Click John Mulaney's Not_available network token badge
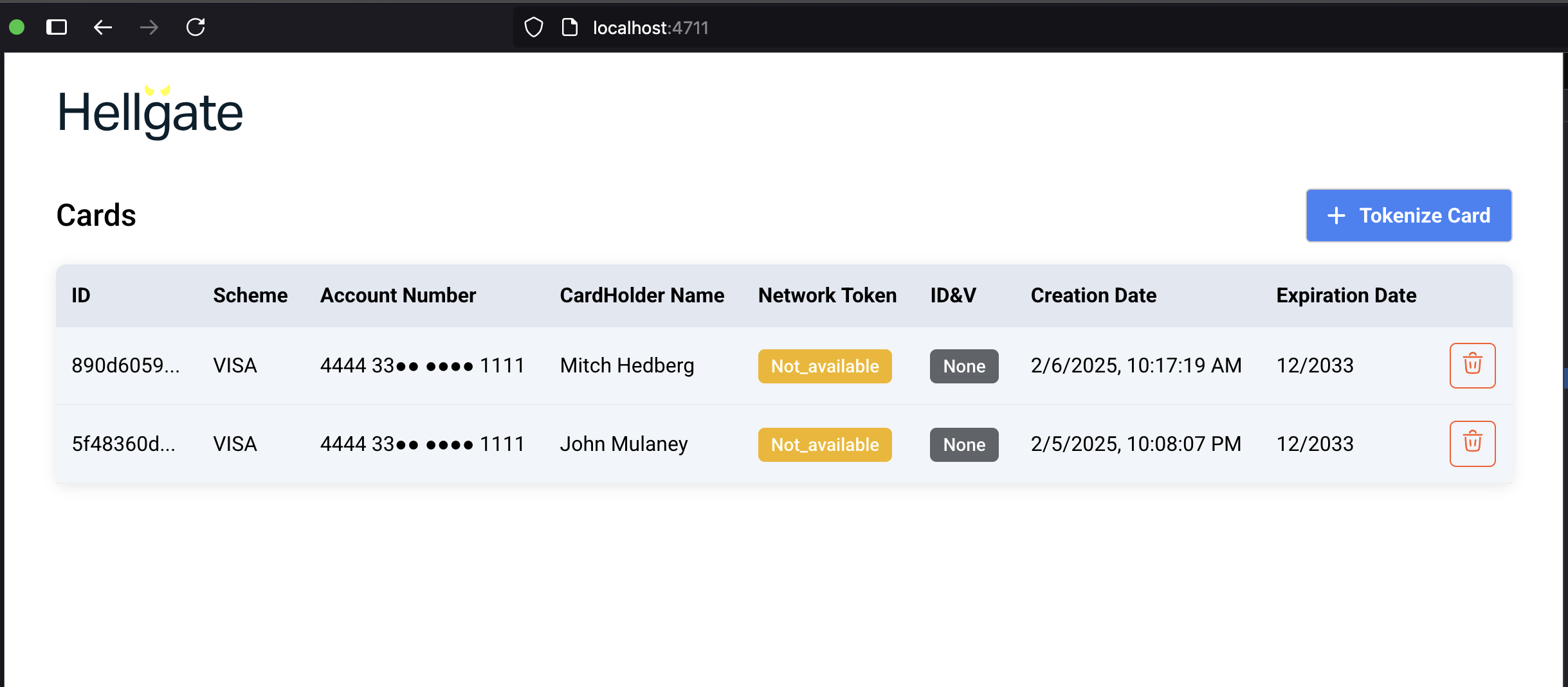The height and width of the screenshot is (687, 1568). 825,444
